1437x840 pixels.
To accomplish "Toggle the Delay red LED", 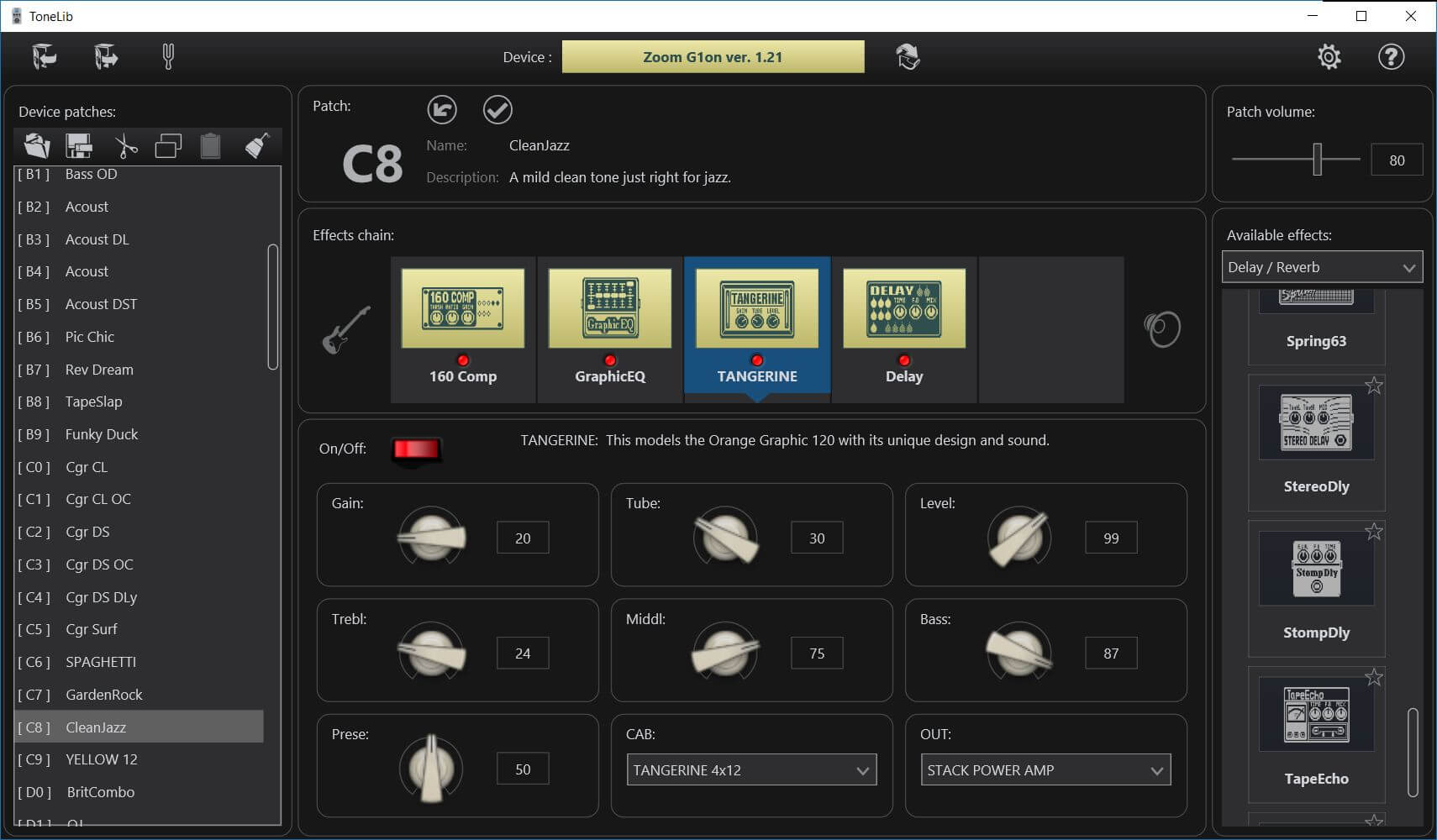I will point(904,360).
